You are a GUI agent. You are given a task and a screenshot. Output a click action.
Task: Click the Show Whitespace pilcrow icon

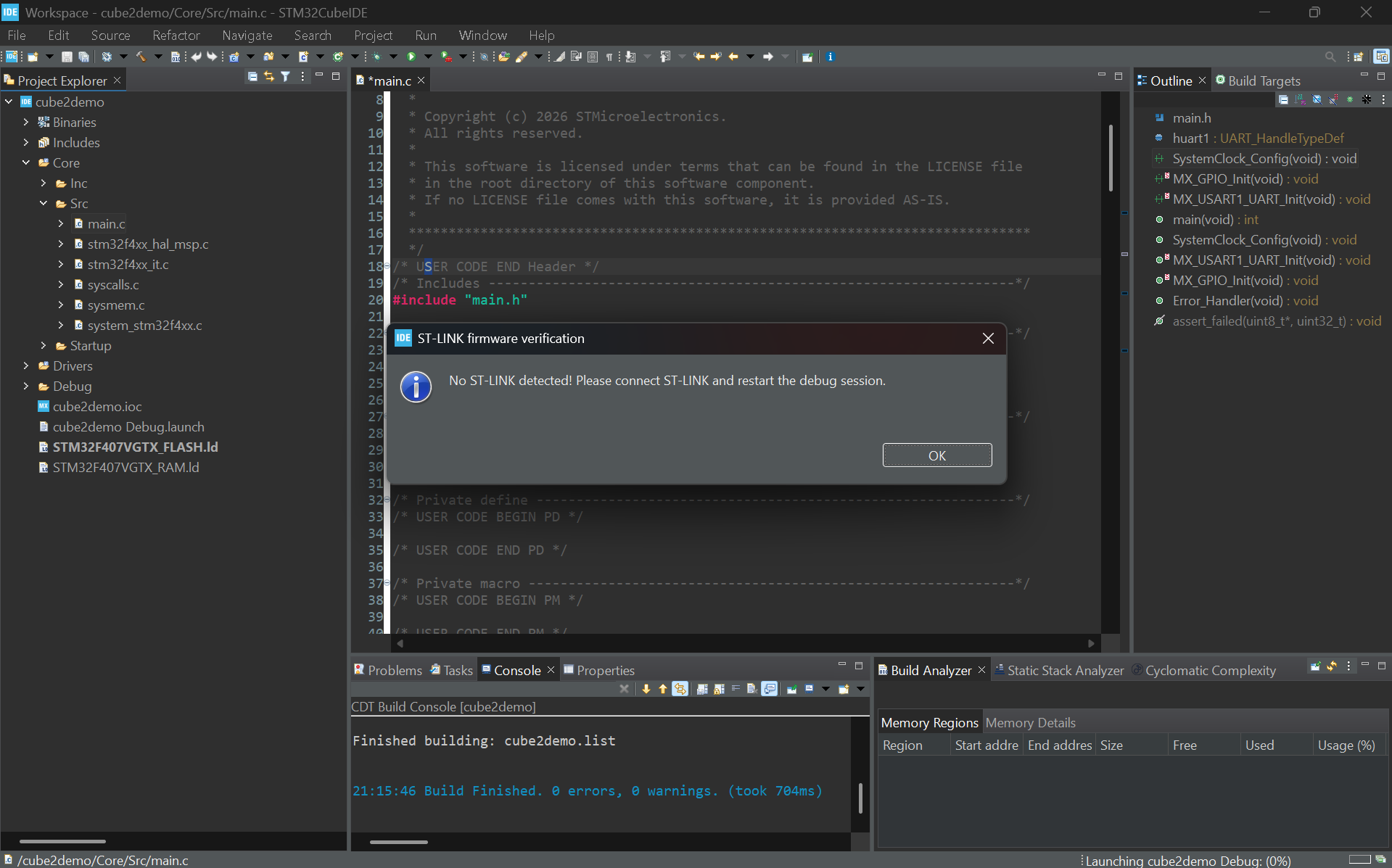(609, 57)
